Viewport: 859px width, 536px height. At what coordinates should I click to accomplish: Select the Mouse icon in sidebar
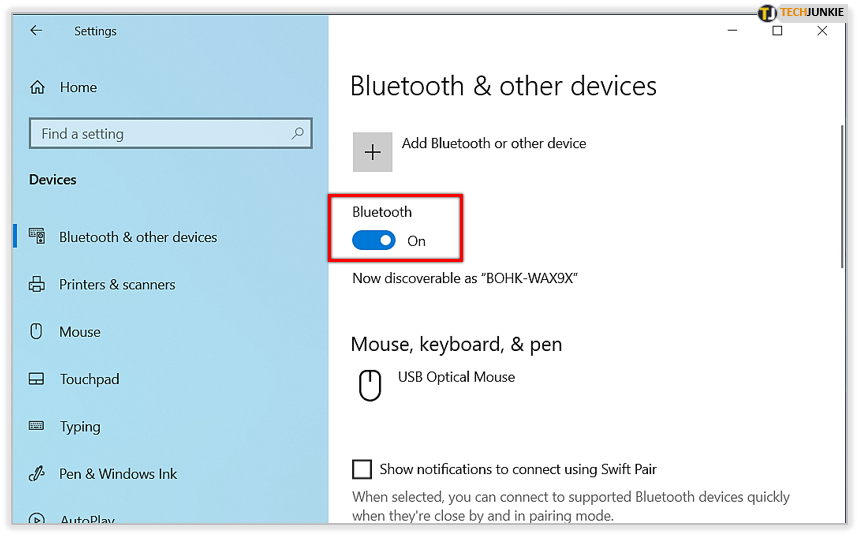point(36,332)
